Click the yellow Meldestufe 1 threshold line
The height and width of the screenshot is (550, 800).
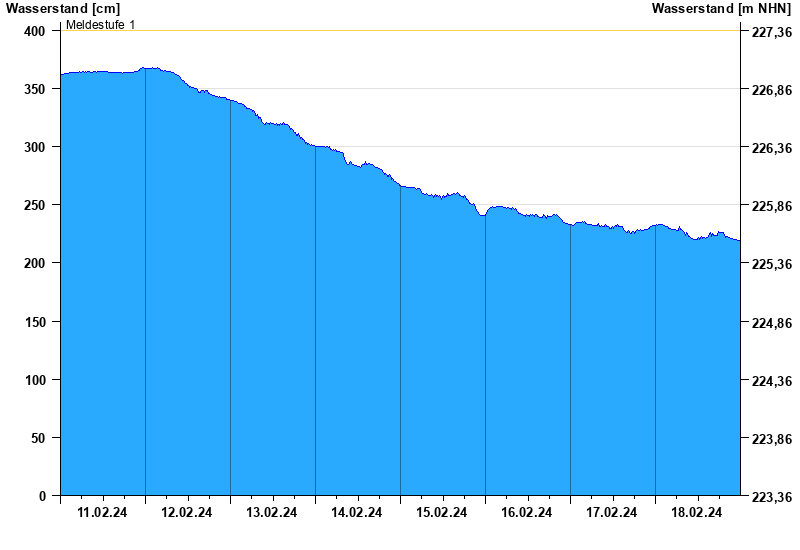click(401, 31)
